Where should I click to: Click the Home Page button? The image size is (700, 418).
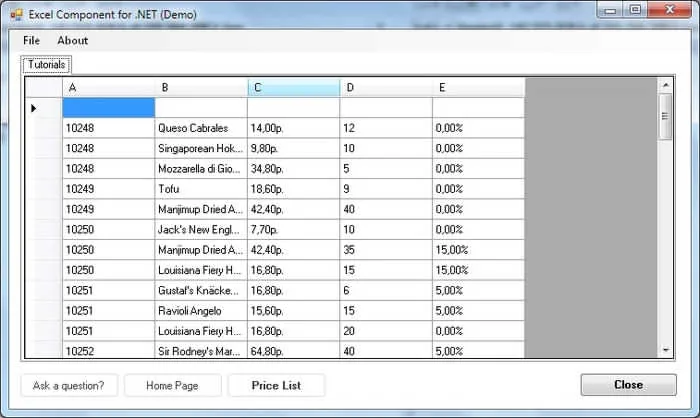[x=172, y=385]
